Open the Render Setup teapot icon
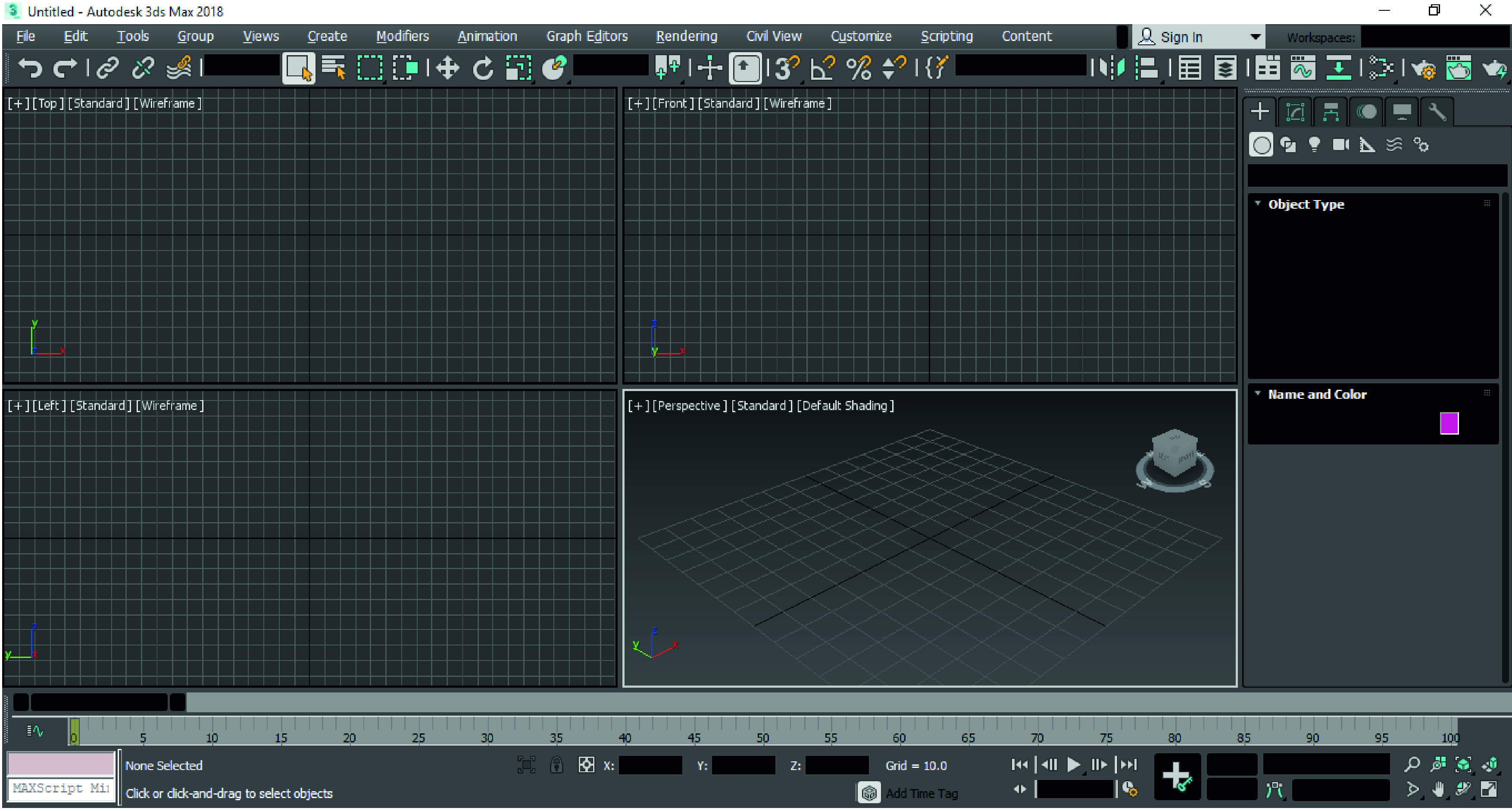Viewport: 1512px width, 811px height. (x=1423, y=68)
